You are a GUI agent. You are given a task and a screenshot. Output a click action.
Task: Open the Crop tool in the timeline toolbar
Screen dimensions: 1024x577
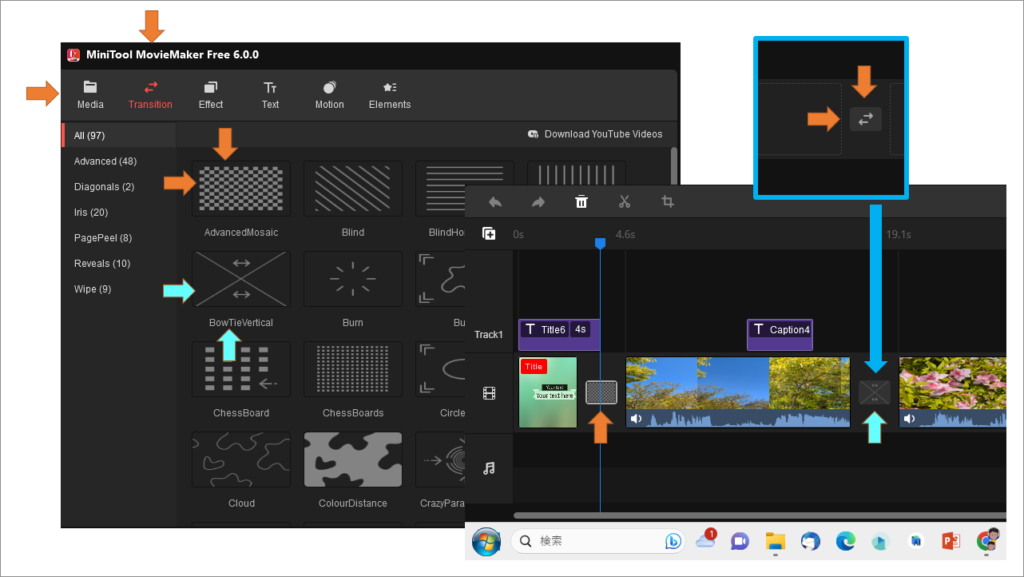pyautogui.click(x=667, y=201)
